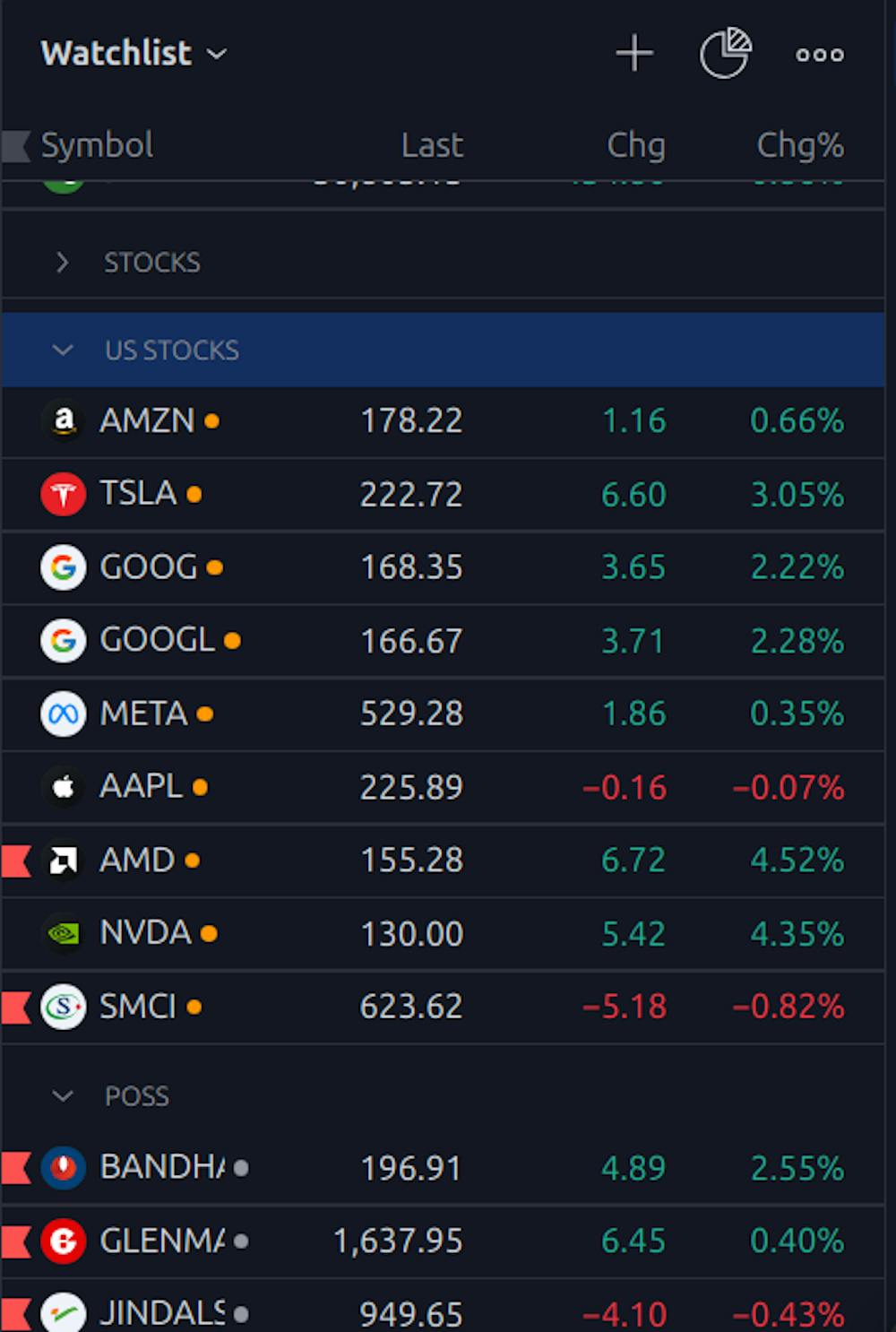Open the Watchlist name dropdown
The image size is (896, 1332).
(215, 53)
